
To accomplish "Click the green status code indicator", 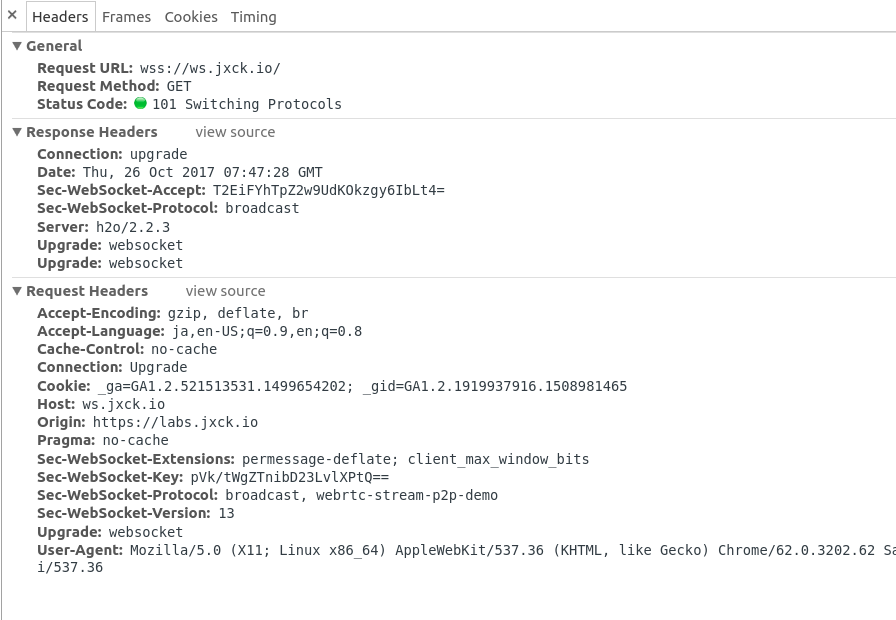I will coord(140,103).
